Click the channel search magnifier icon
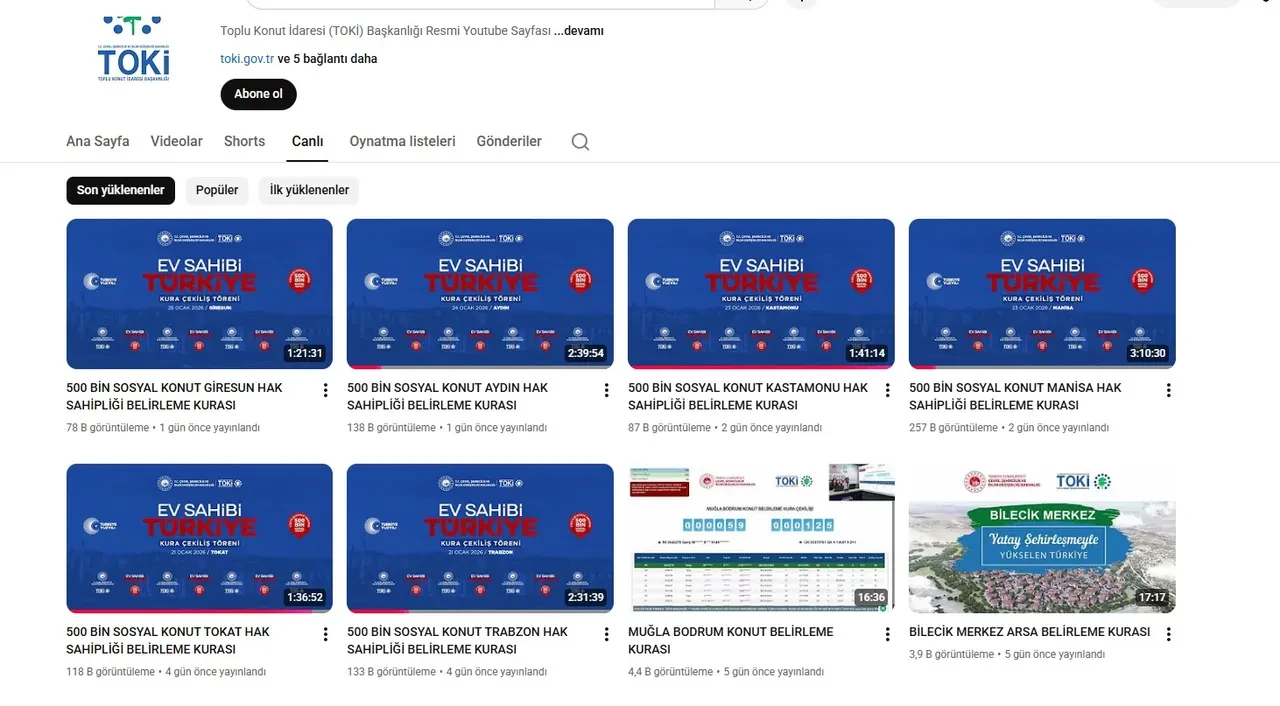 tap(580, 142)
